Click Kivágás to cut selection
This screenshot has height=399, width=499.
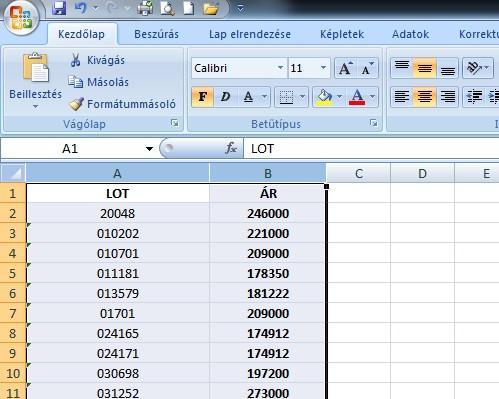point(97,60)
